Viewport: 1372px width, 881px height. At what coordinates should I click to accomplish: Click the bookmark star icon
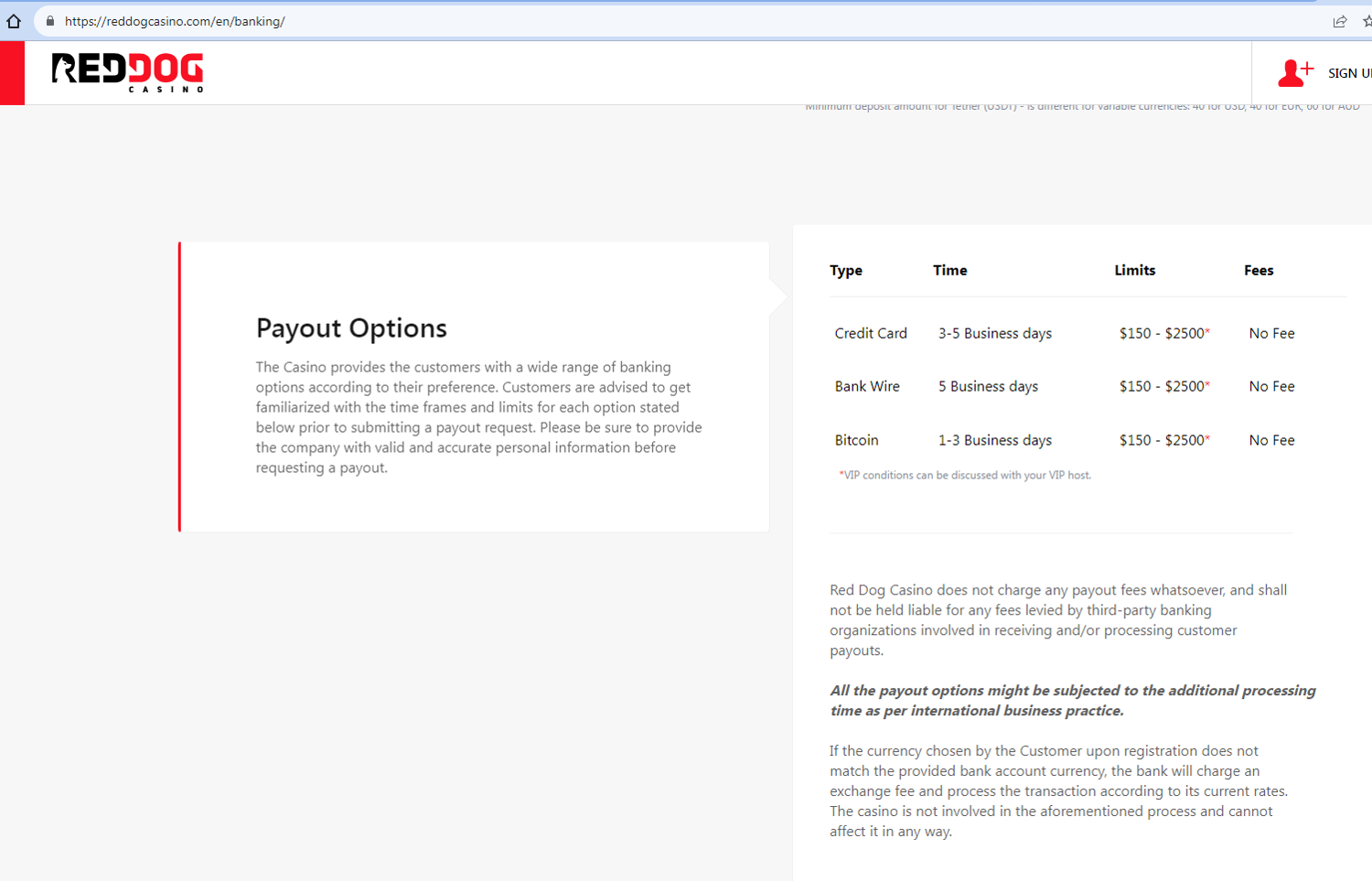coord(1366,21)
